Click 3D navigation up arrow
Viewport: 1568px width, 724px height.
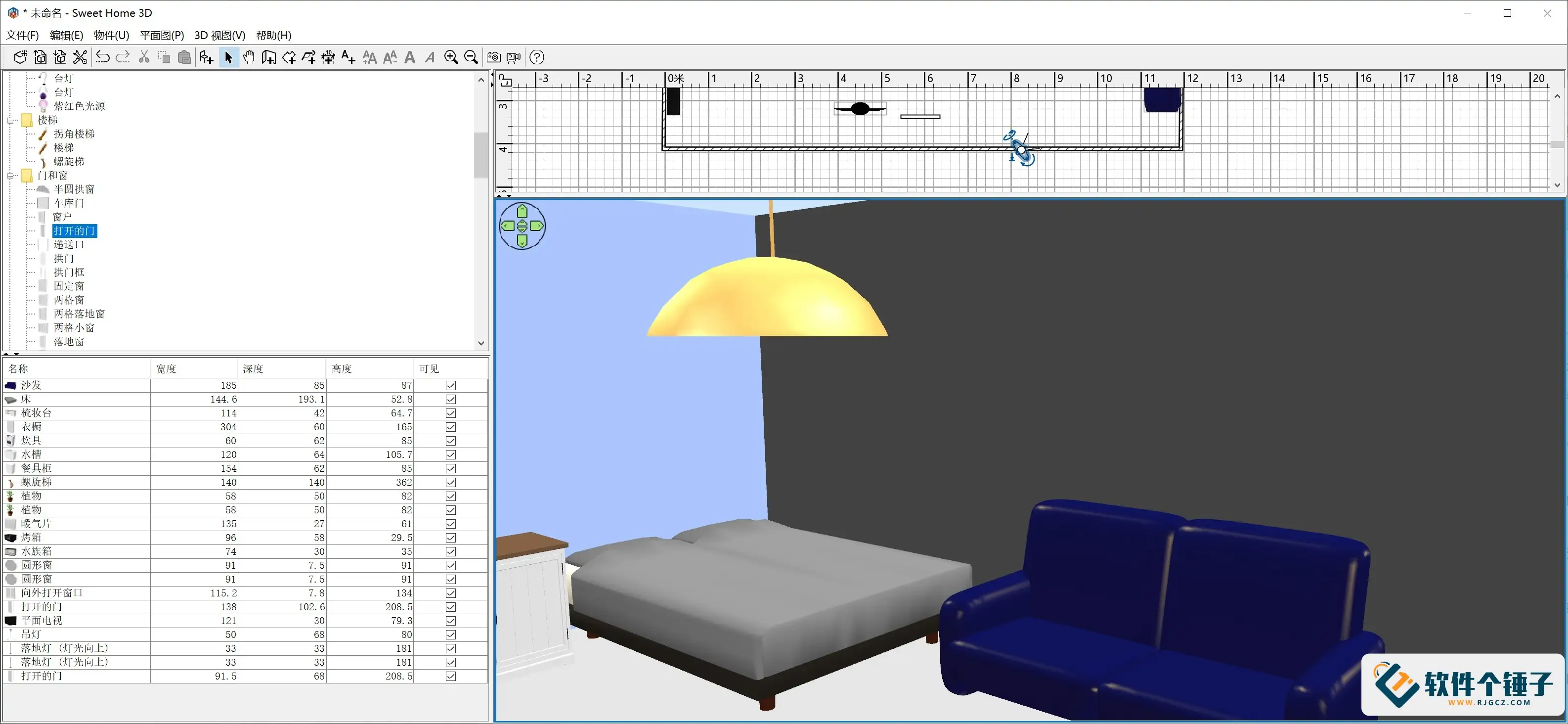coord(523,212)
